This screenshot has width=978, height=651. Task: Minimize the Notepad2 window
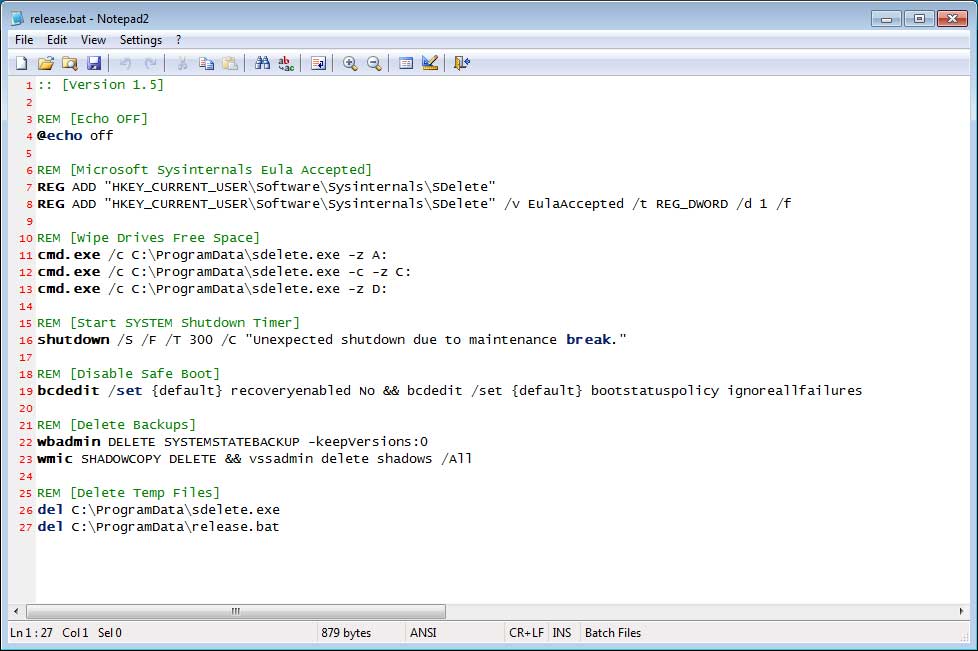tap(886, 19)
